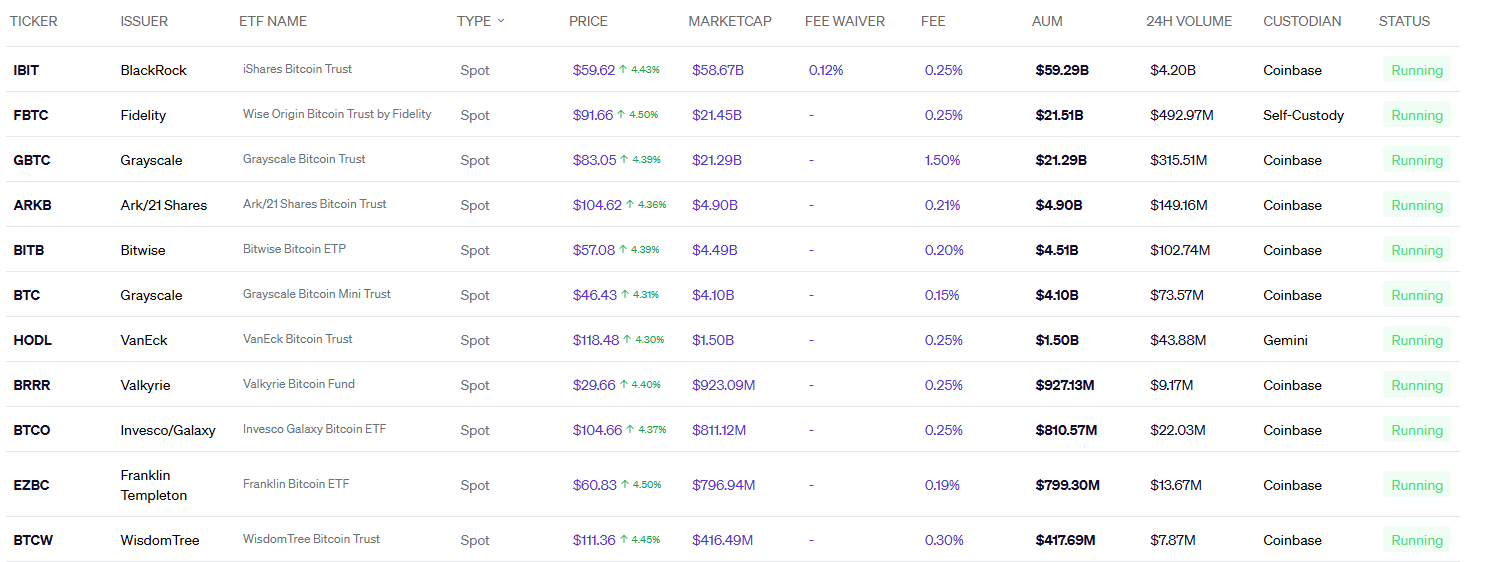Open the ARKB price $104.62
The width and height of the screenshot is (1485, 562).
597,205
